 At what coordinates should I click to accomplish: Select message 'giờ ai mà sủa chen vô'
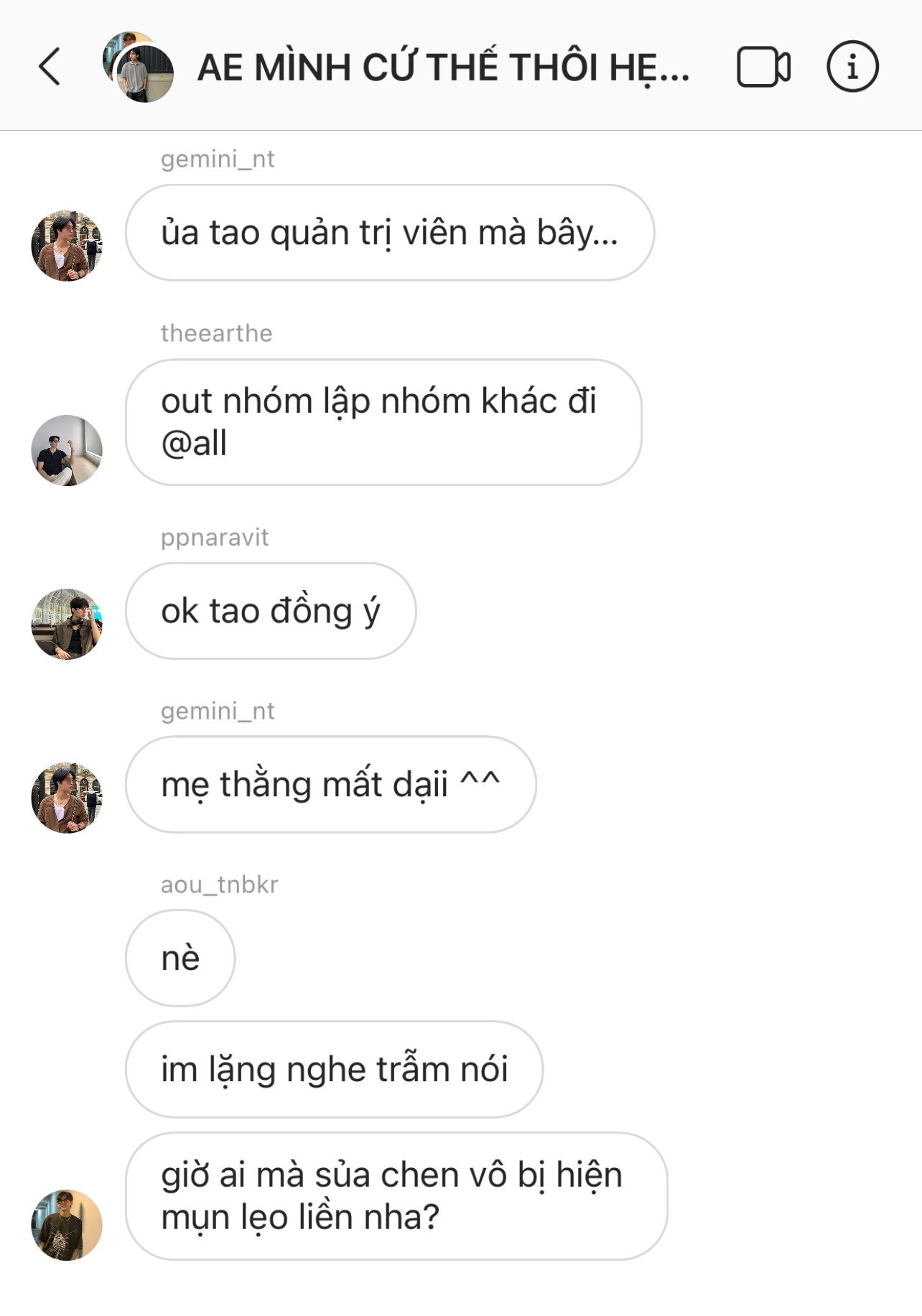click(x=396, y=1196)
